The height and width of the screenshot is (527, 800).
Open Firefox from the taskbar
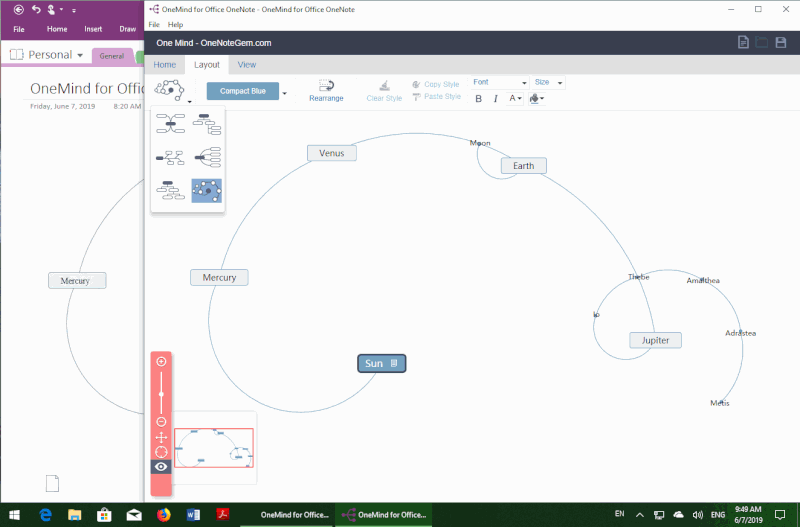click(x=164, y=515)
